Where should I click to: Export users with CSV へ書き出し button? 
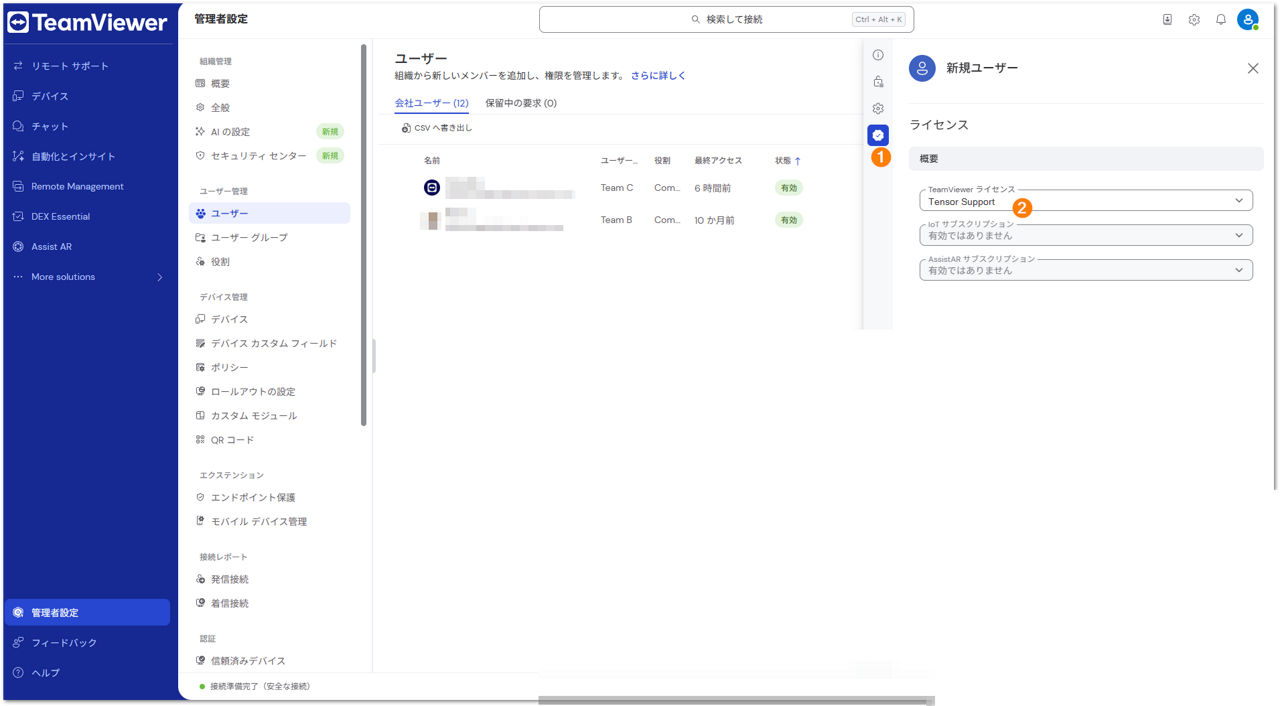[x=437, y=128]
